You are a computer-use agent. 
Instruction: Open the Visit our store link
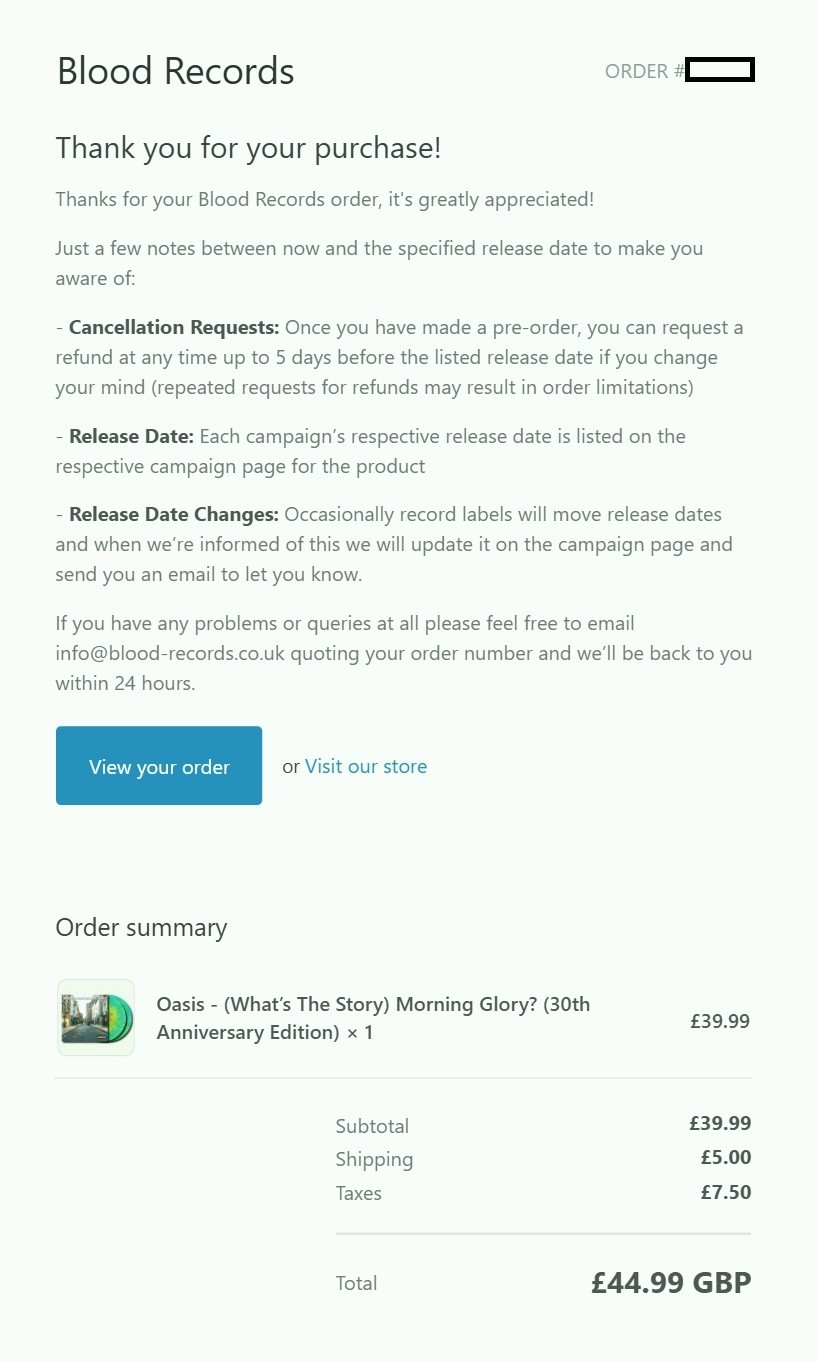pyautogui.click(x=366, y=767)
